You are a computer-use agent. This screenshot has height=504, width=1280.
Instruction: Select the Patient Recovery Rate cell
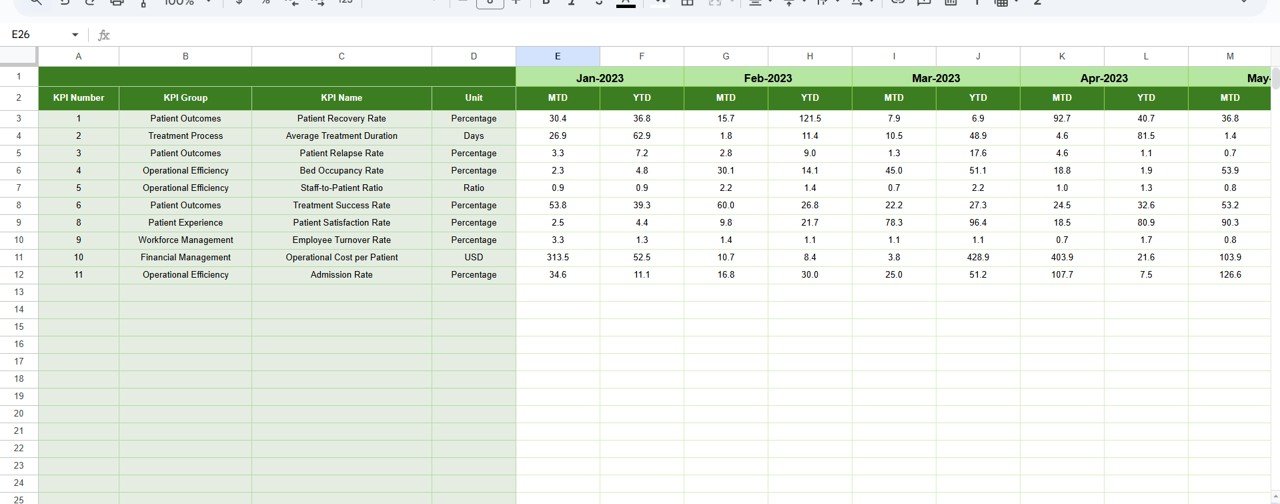tap(342, 119)
